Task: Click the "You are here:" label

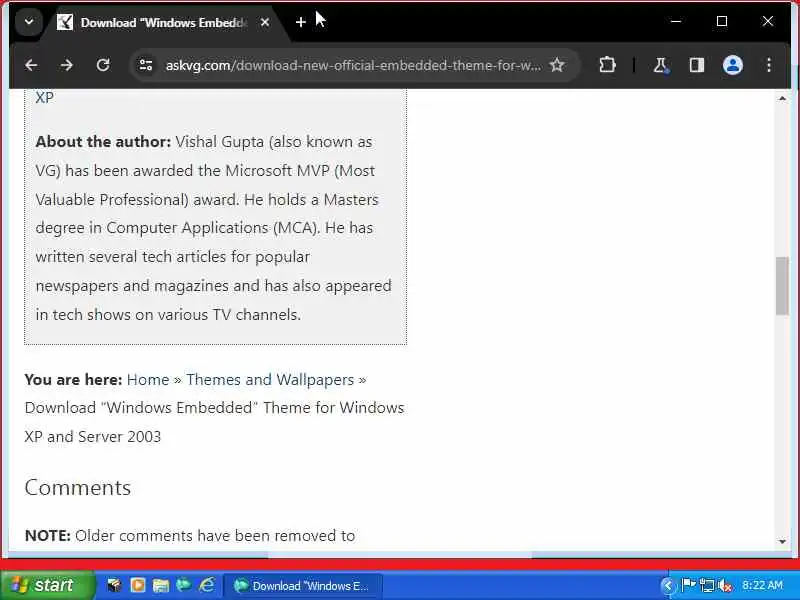Action: click(x=73, y=380)
